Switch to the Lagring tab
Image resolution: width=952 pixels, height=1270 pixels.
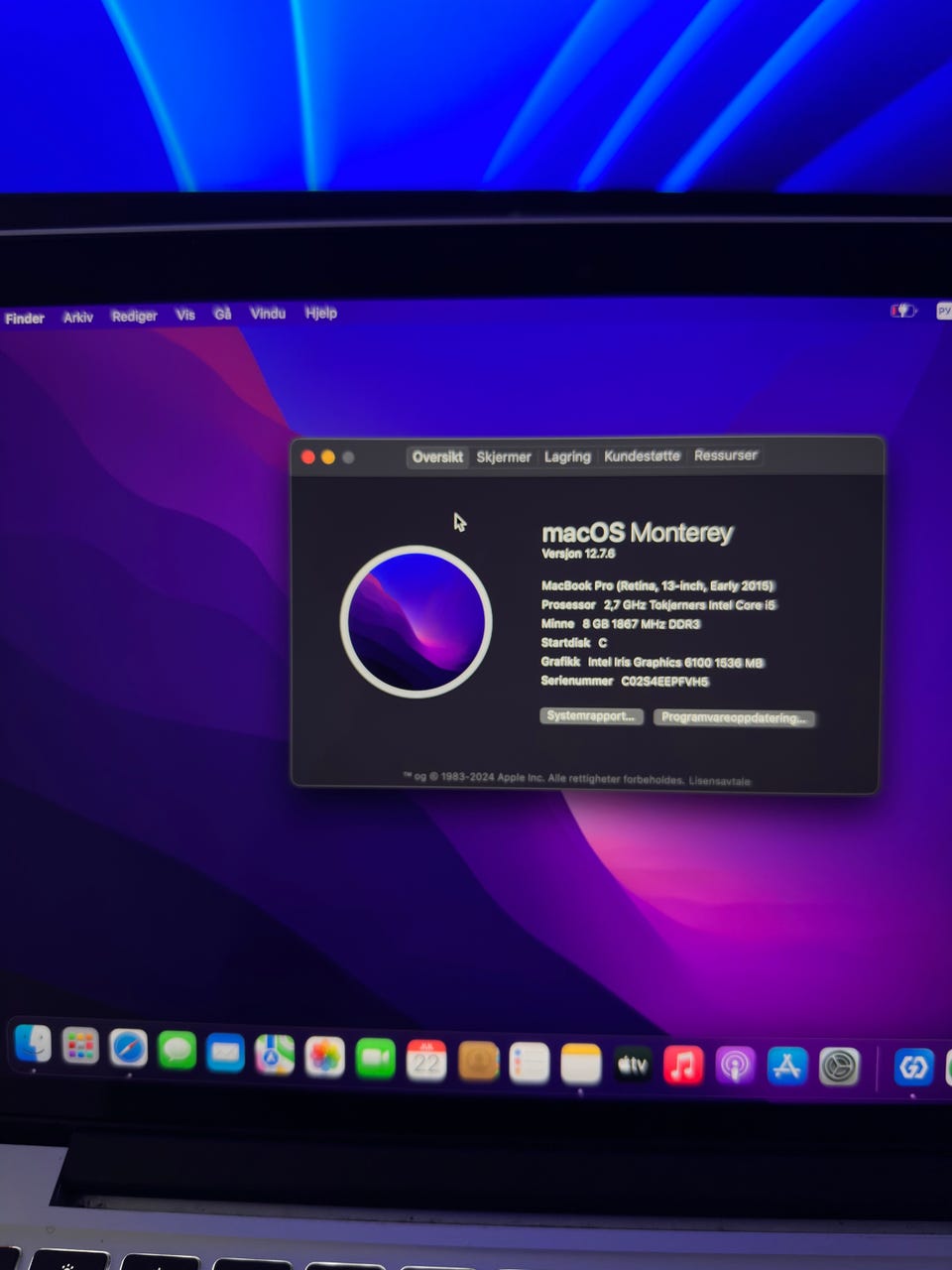tap(567, 456)
